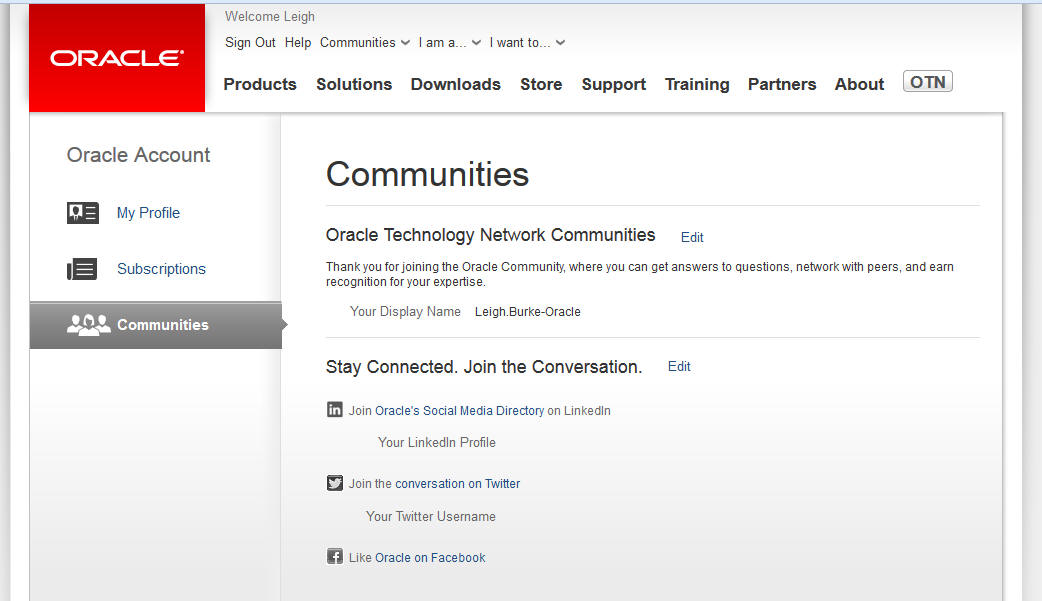Click the 'Your Twitter Username' label
This screenshot has width=1042, height=601.
(x=431, y=517)
